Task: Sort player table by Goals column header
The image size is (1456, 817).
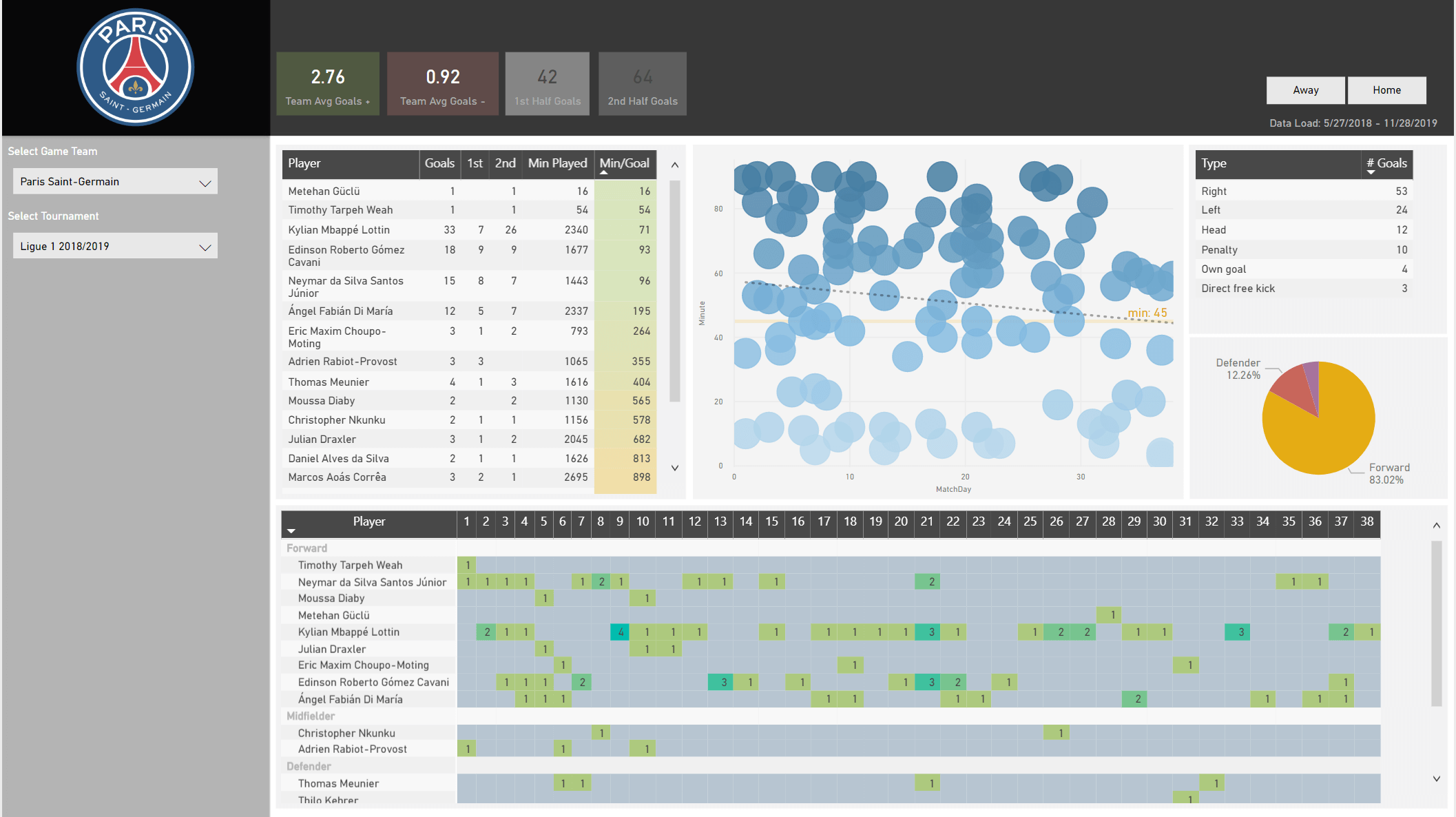Action: 439,163
